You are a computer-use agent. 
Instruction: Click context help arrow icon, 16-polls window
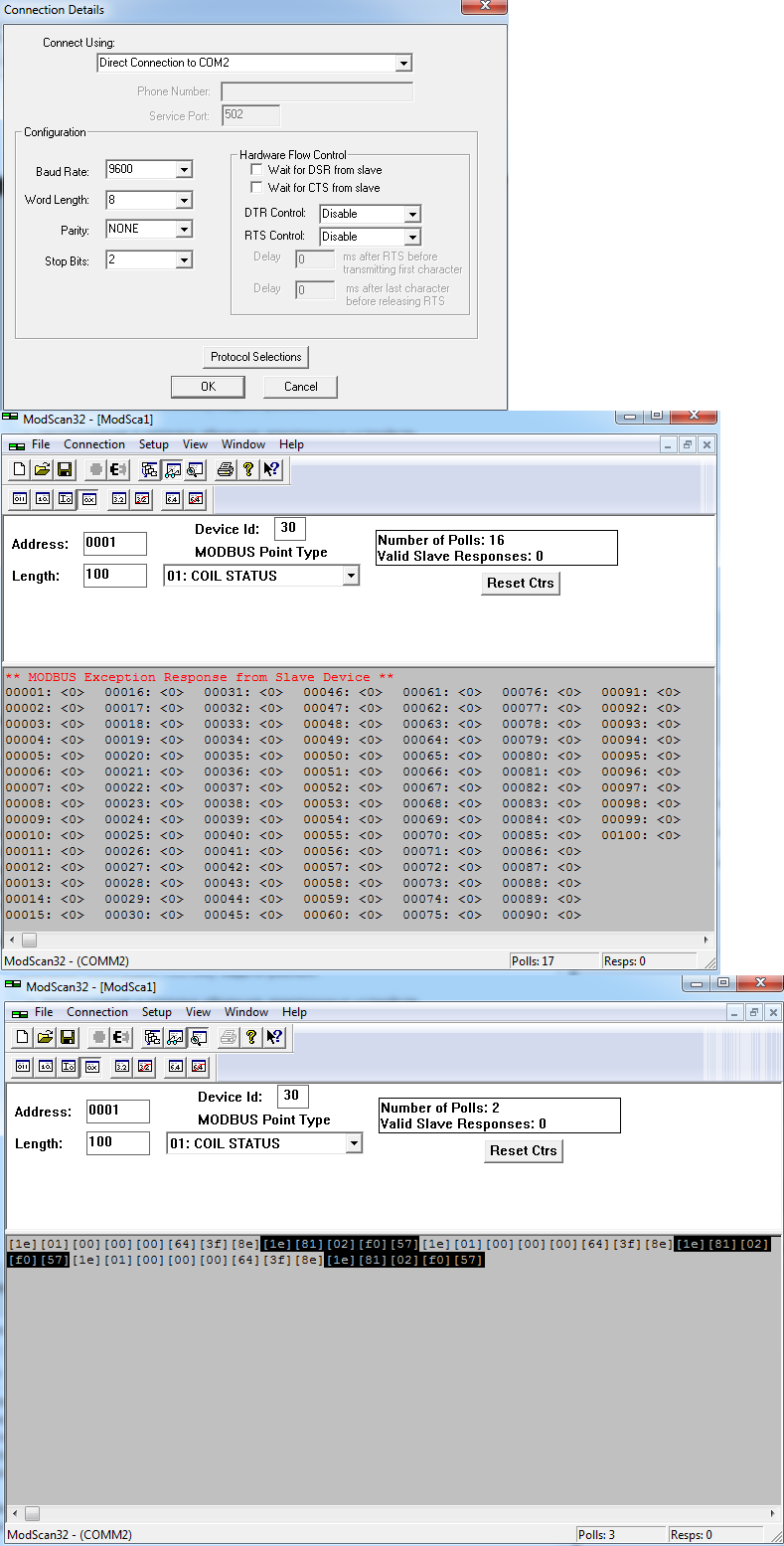pyautogui.click(x=271, y=470)
